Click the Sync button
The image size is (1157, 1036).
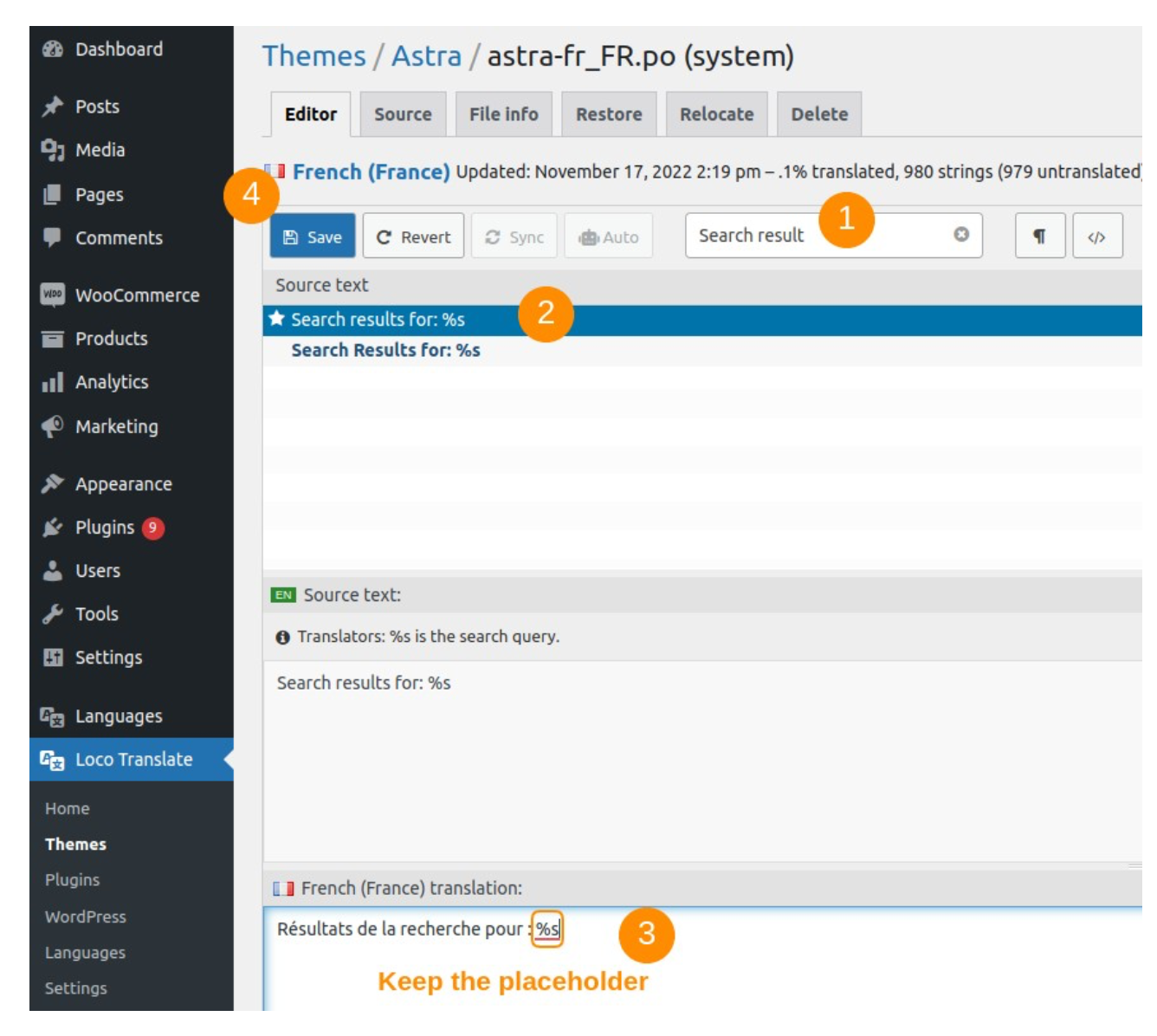coord(514,236)
